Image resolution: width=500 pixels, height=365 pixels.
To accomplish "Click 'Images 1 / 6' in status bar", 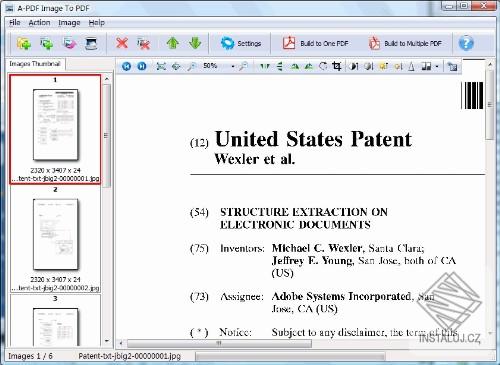I will (30, 356).
